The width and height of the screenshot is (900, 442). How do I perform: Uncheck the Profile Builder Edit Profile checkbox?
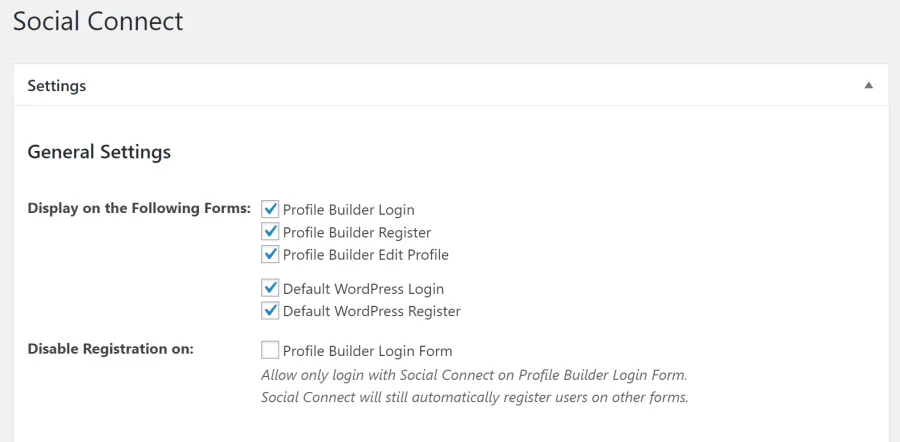[x=270, y=254]
